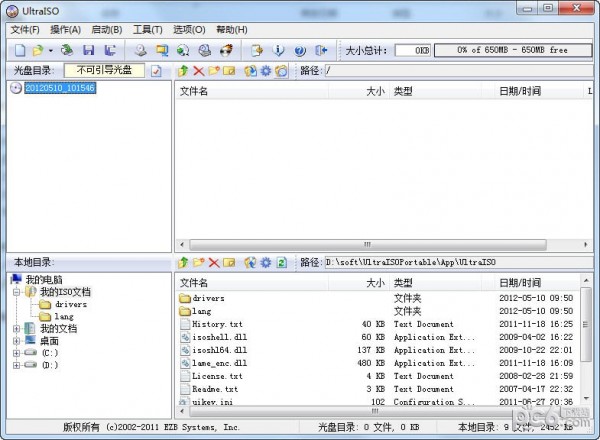Expand the 桌面 tree node

click(16, 341)
